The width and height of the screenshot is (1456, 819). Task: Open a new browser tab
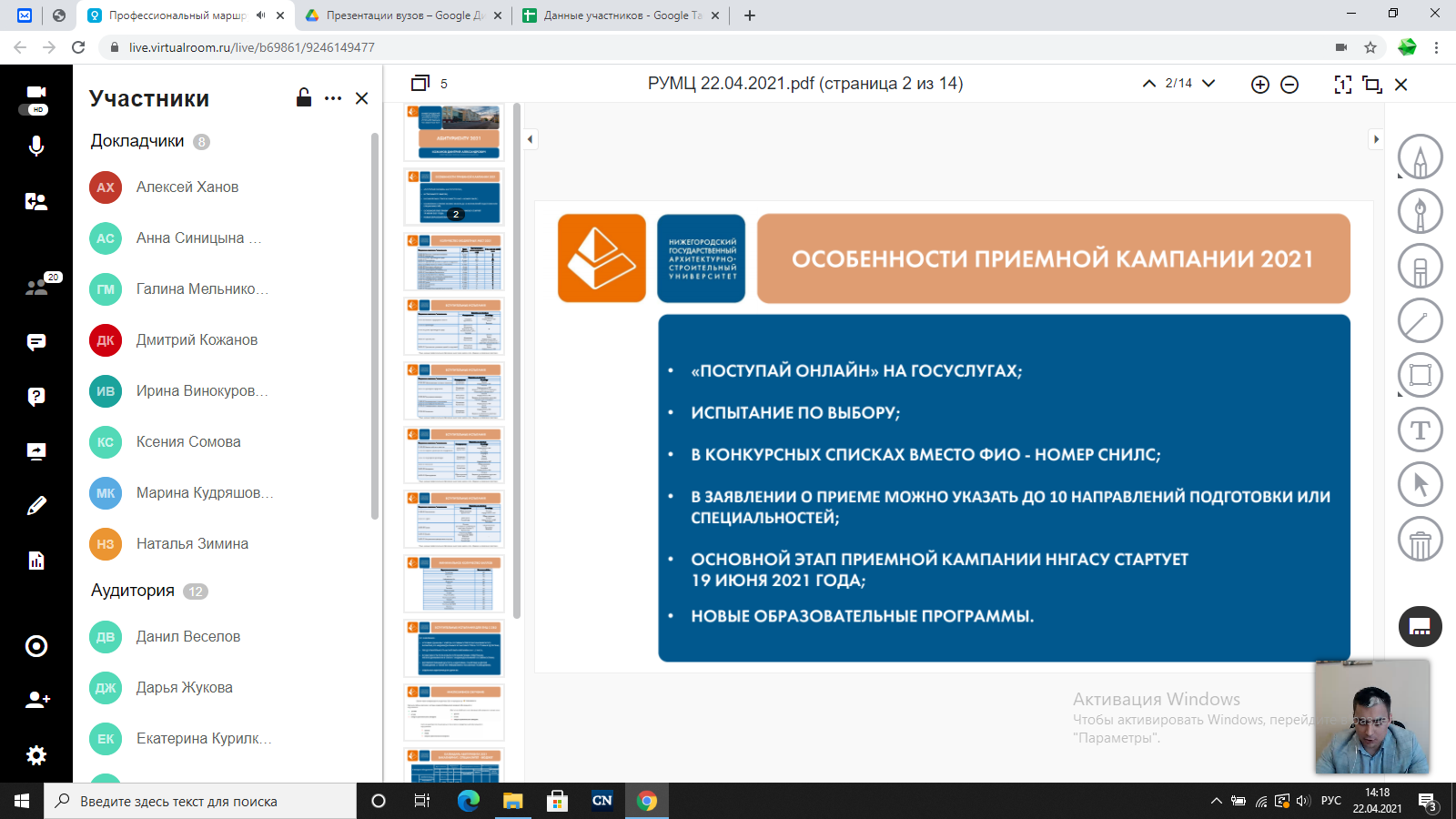[x=750, y=15]
